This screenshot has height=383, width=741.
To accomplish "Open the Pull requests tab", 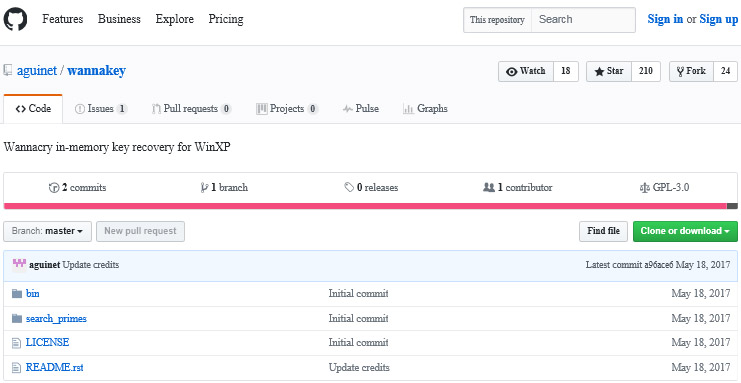I will [x=191, y=109].
